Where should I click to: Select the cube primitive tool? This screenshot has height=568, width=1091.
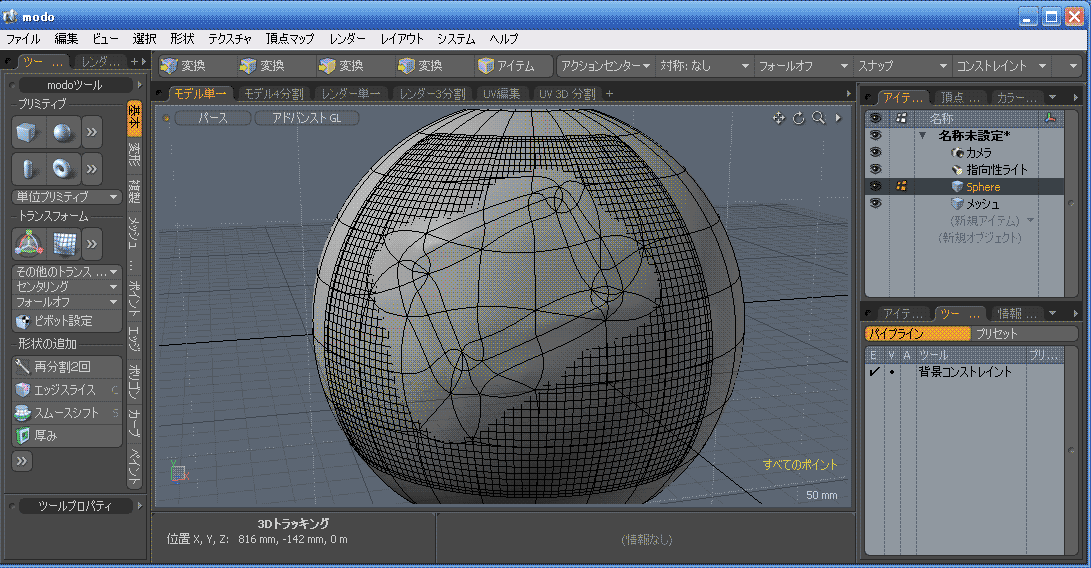[28, 132]
